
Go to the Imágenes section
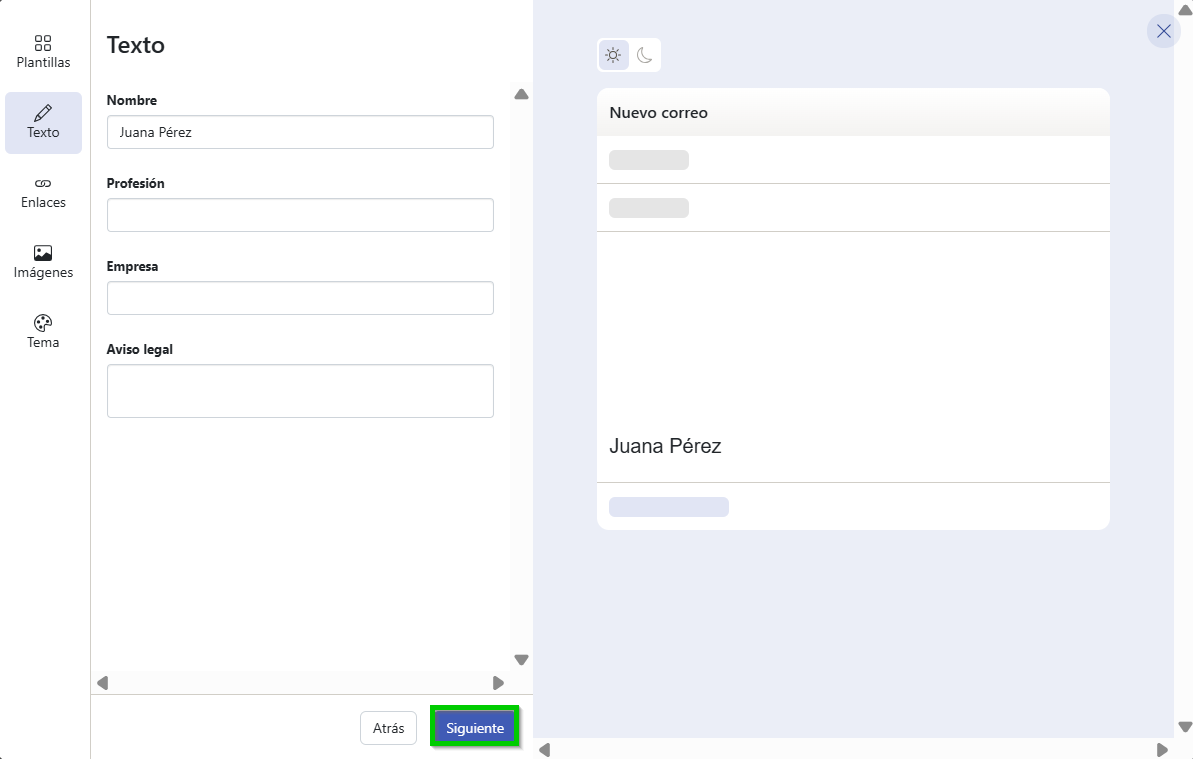click(x=43, y=262)
